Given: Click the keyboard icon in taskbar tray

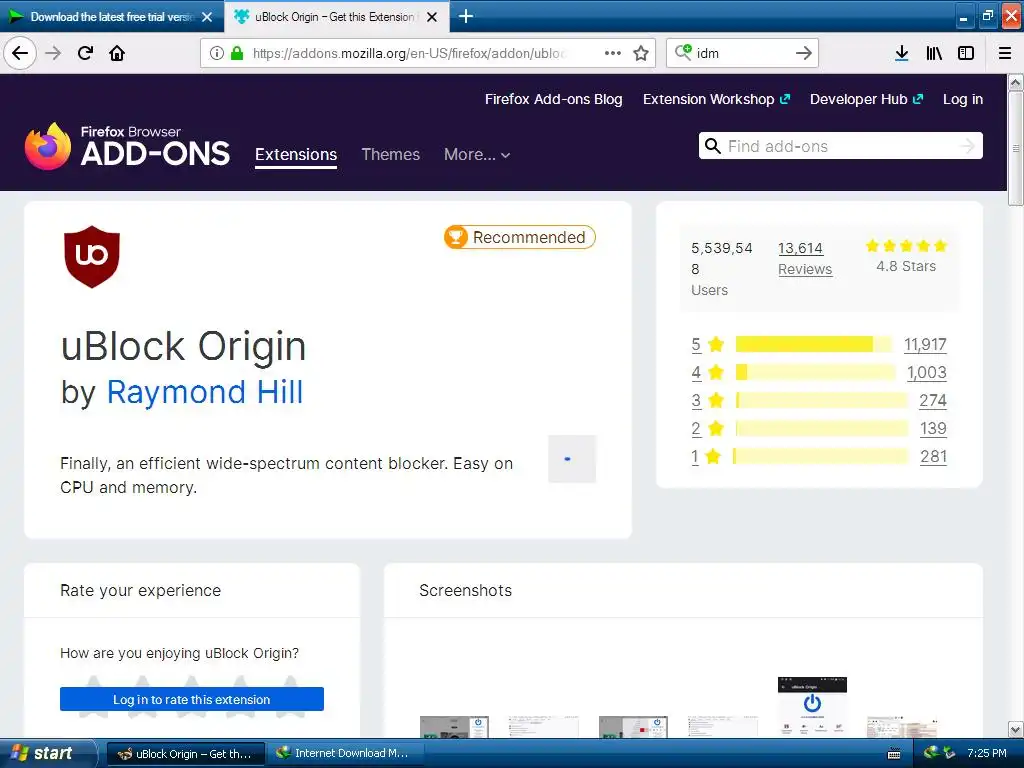Looking at the screenshot, I should tap(894, 754).
